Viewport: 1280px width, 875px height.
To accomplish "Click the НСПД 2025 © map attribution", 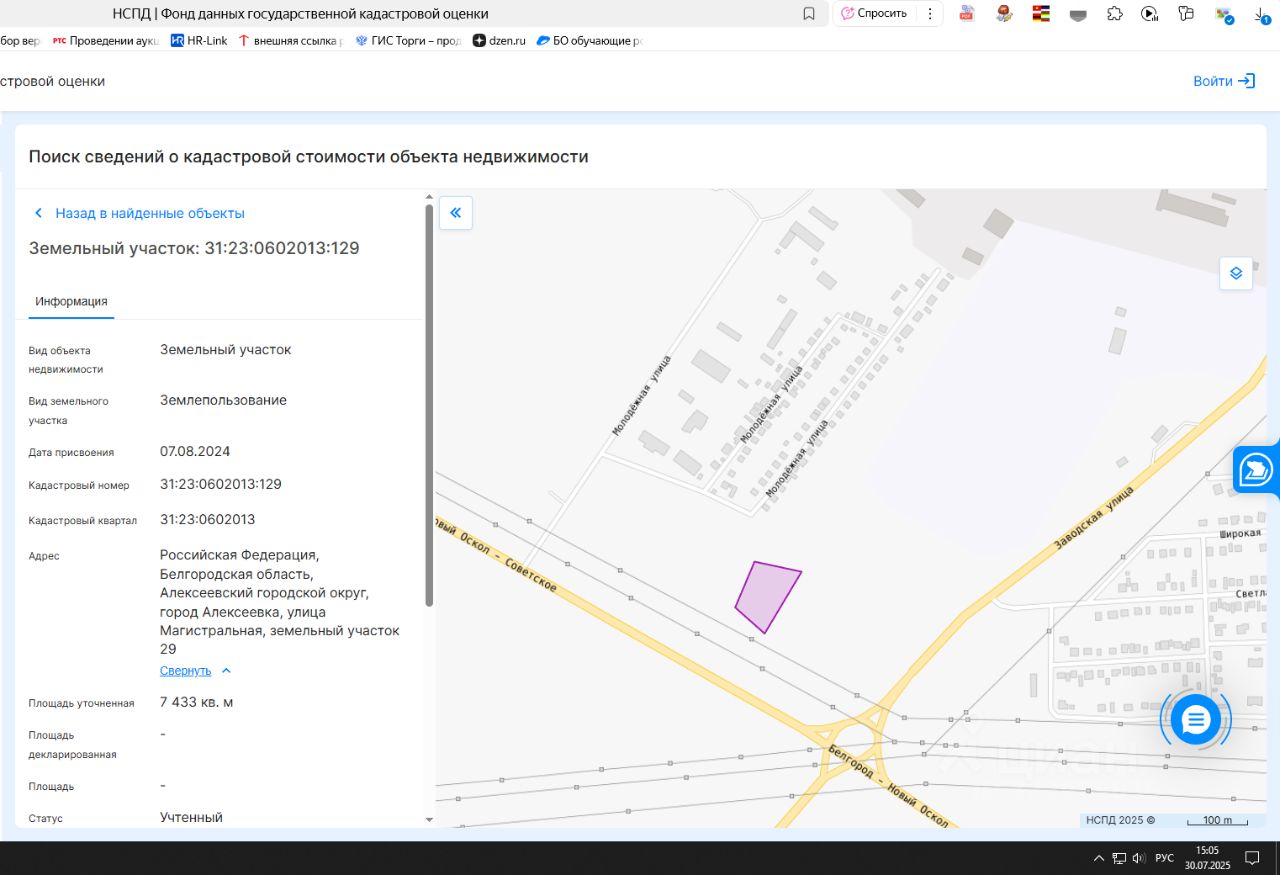I will pos(1120,820).
